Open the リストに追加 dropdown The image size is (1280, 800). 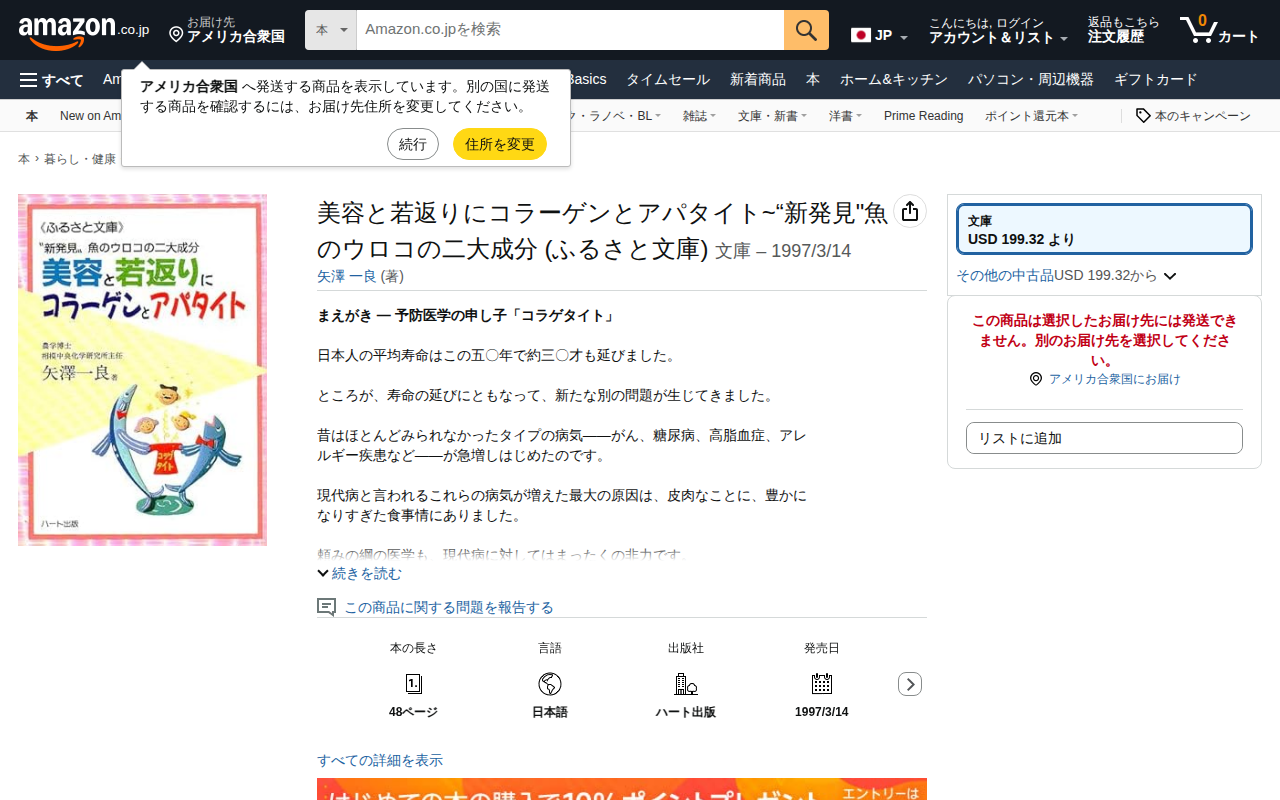point(1104,438)
